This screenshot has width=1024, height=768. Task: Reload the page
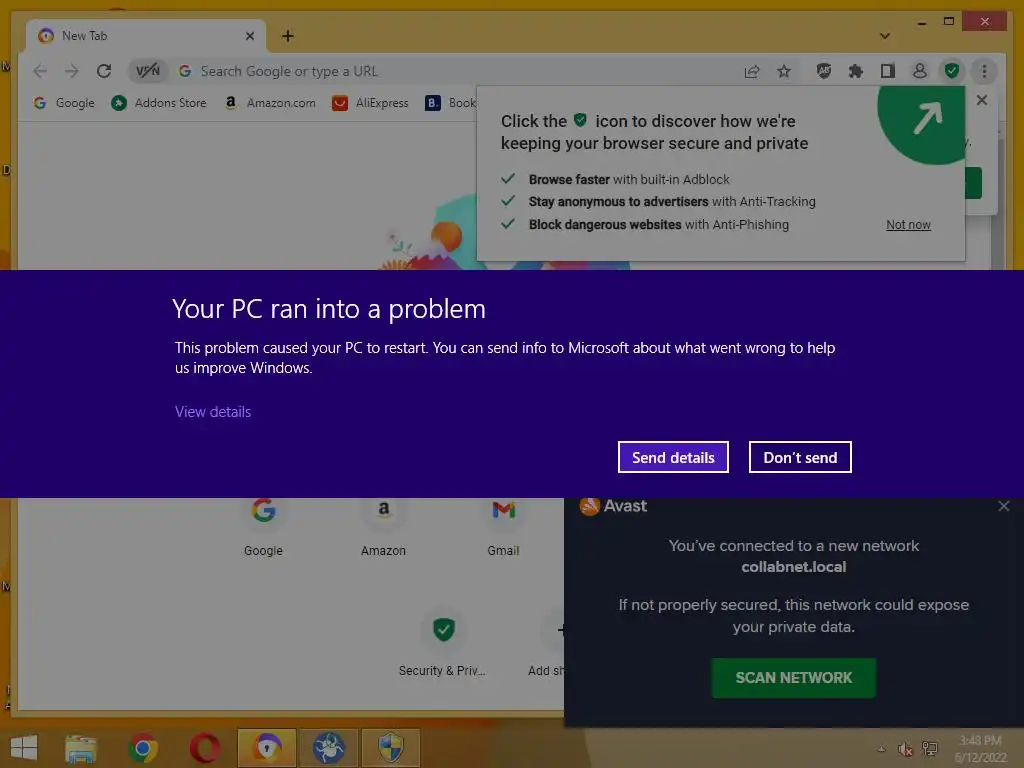click(x=104, y=71)
